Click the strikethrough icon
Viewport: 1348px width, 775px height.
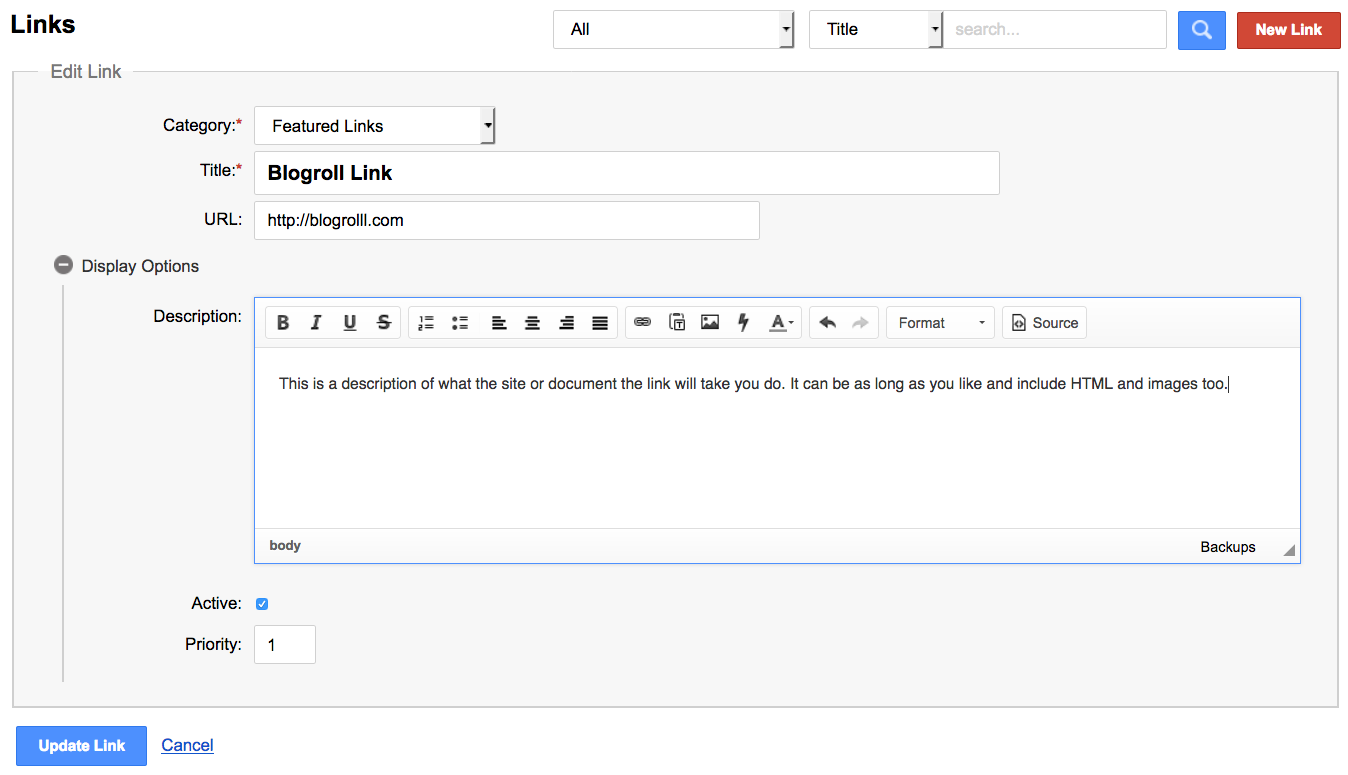point(383,323)
